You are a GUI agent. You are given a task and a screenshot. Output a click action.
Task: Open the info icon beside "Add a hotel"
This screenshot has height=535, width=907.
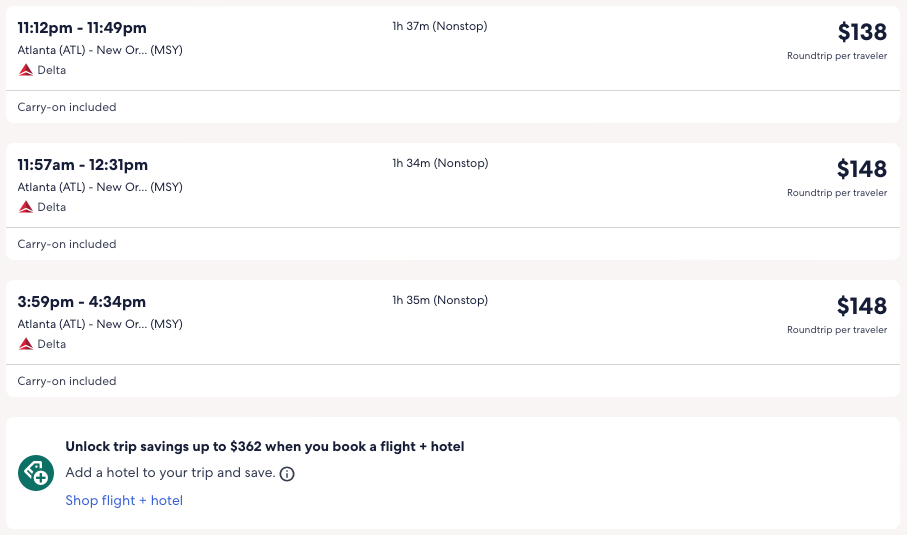pyautogui.click(x=287, y=474)
